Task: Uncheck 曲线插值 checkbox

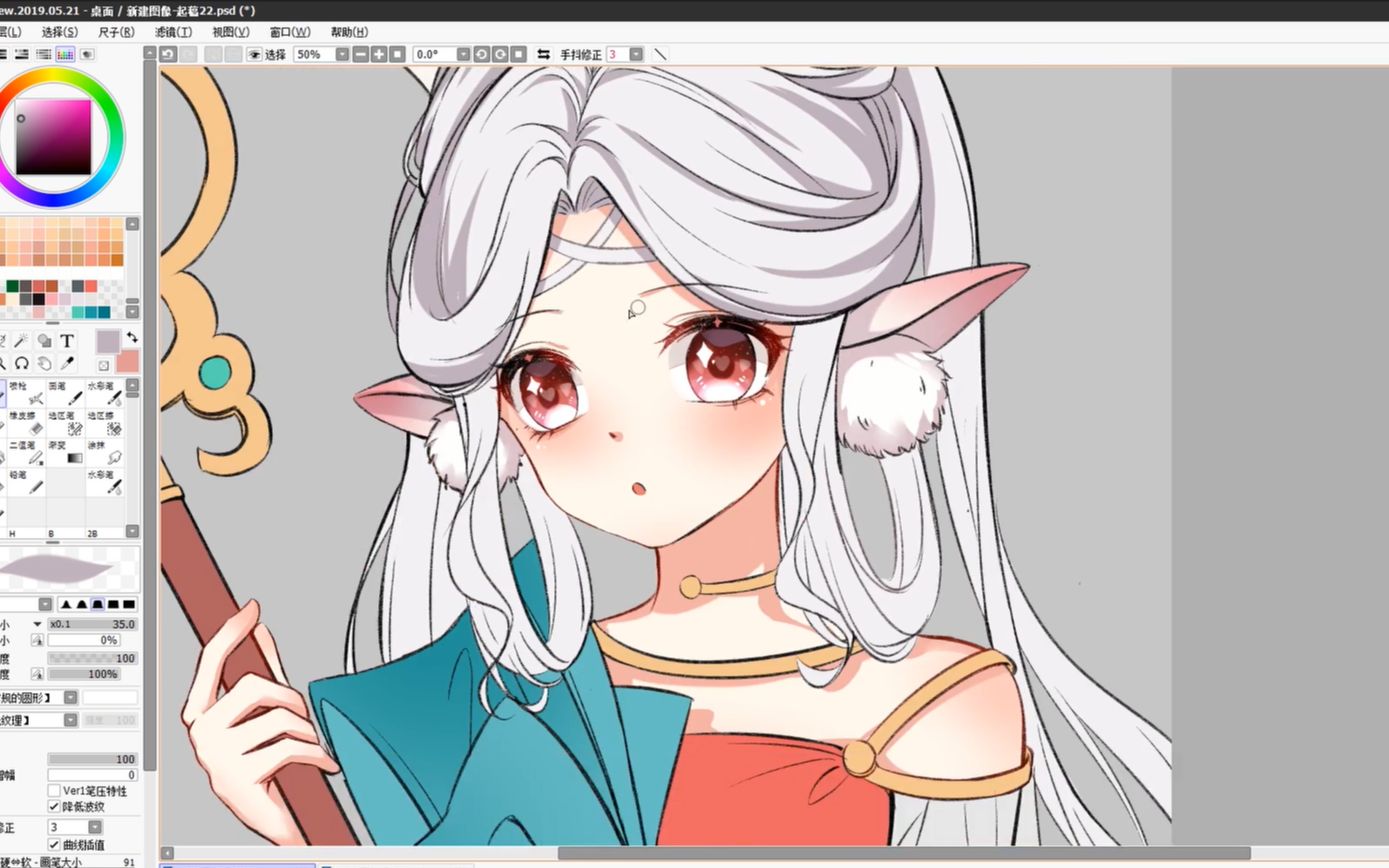Action: pos(54,845)
